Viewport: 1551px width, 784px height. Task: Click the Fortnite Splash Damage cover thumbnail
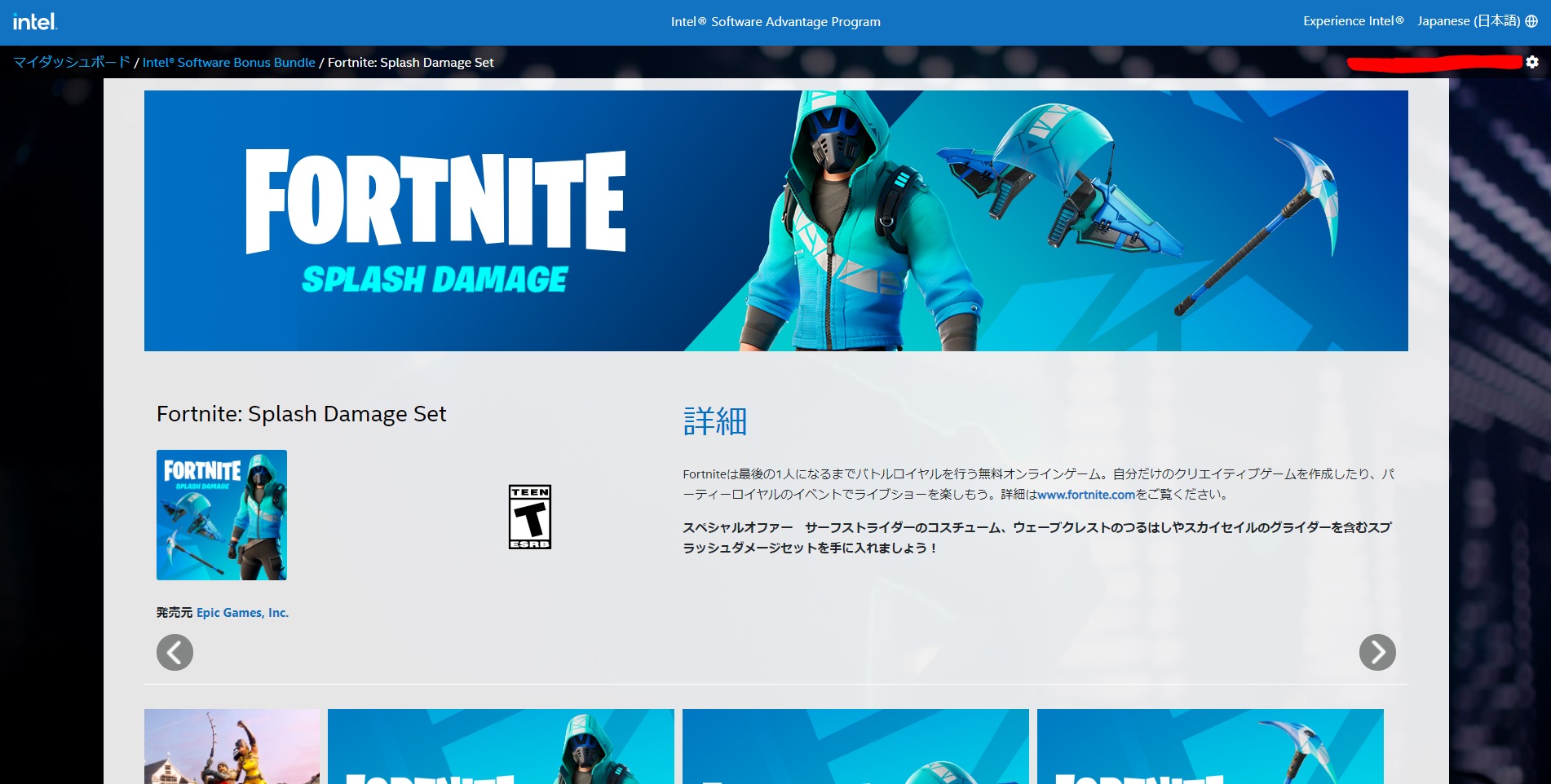coord(222,515)
